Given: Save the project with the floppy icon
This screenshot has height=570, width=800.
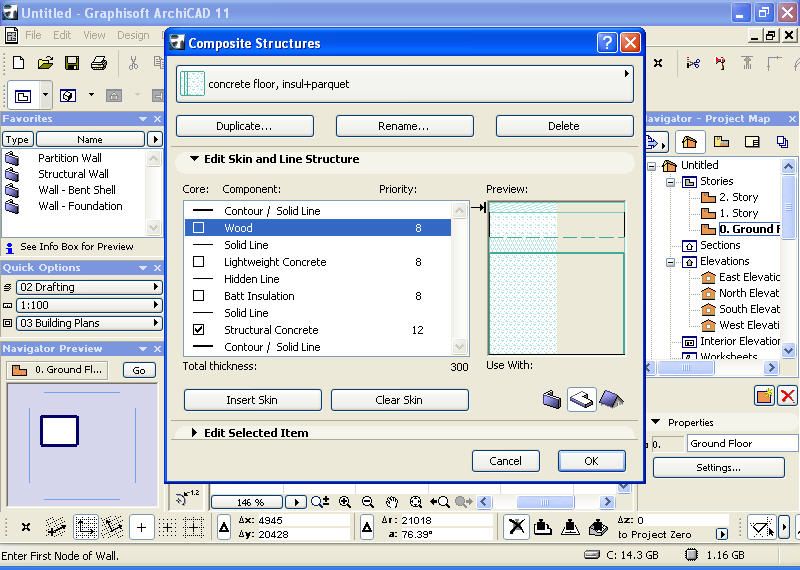Looking at the screenshot, I should pyautogui.click(x=72, y=63).
